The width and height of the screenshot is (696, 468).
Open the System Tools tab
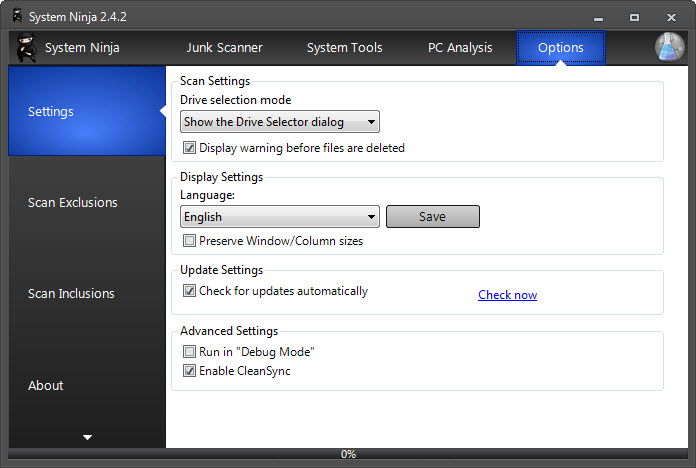(x=344, y=48)
